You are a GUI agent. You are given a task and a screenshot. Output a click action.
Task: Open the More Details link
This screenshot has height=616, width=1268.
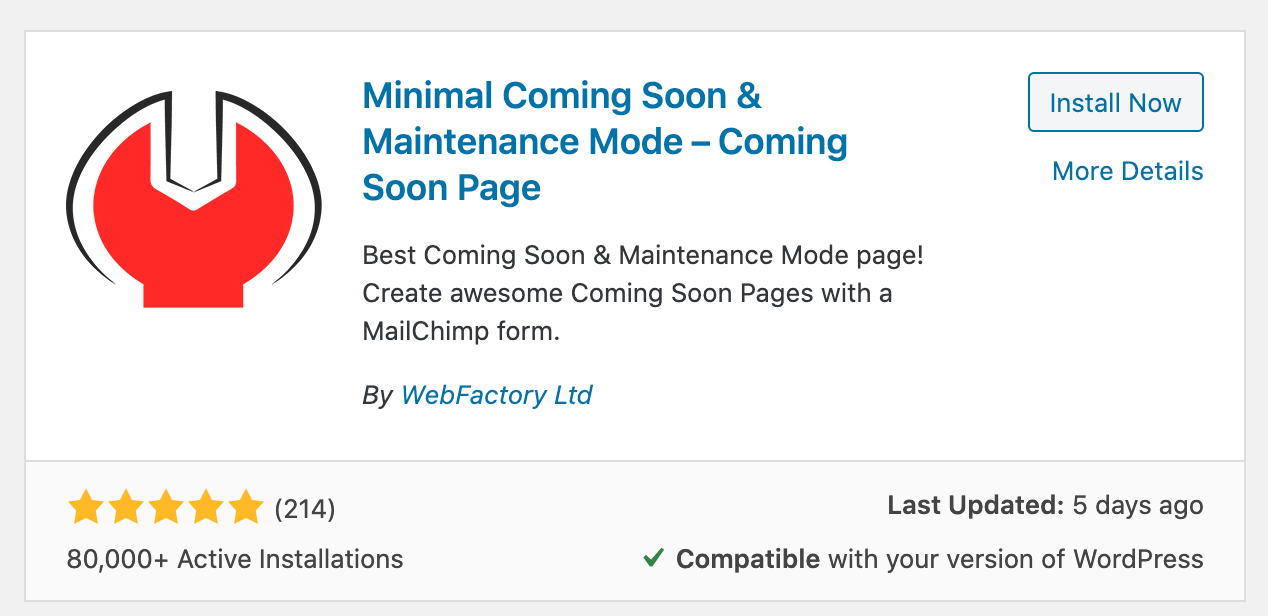pyautogui.click(x=1127, y=171)
